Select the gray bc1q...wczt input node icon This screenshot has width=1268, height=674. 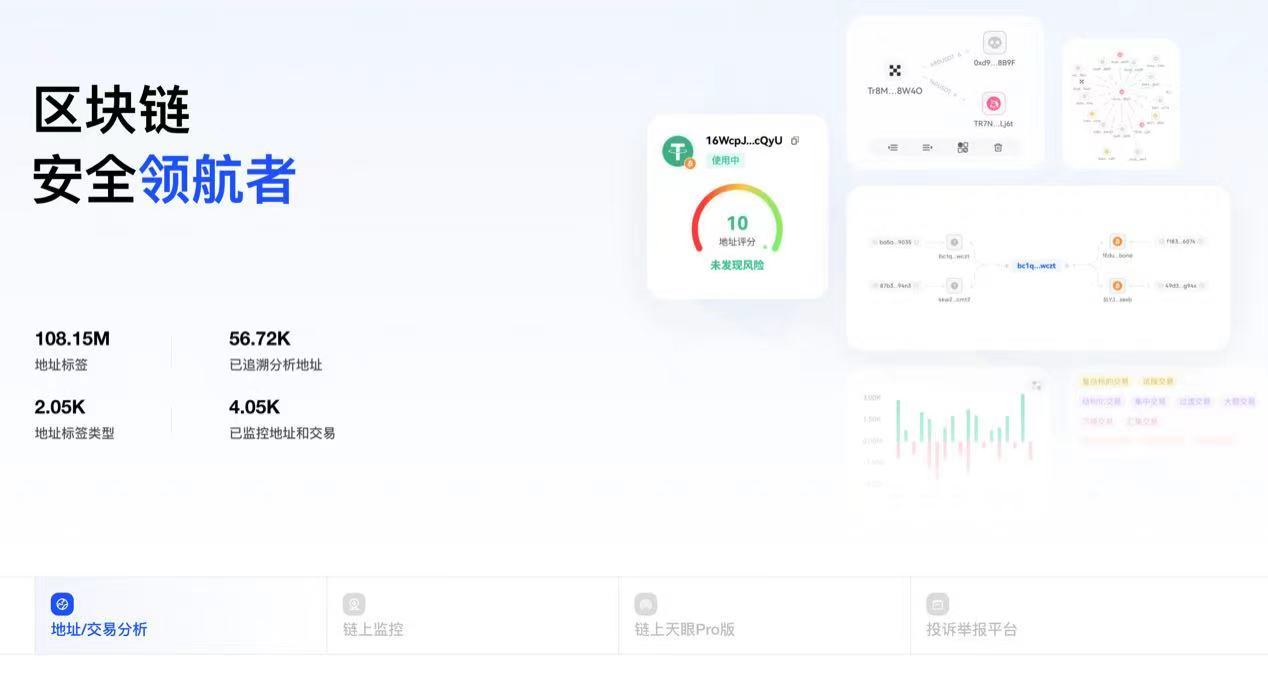pyautogui.click(x=954, y=242)
